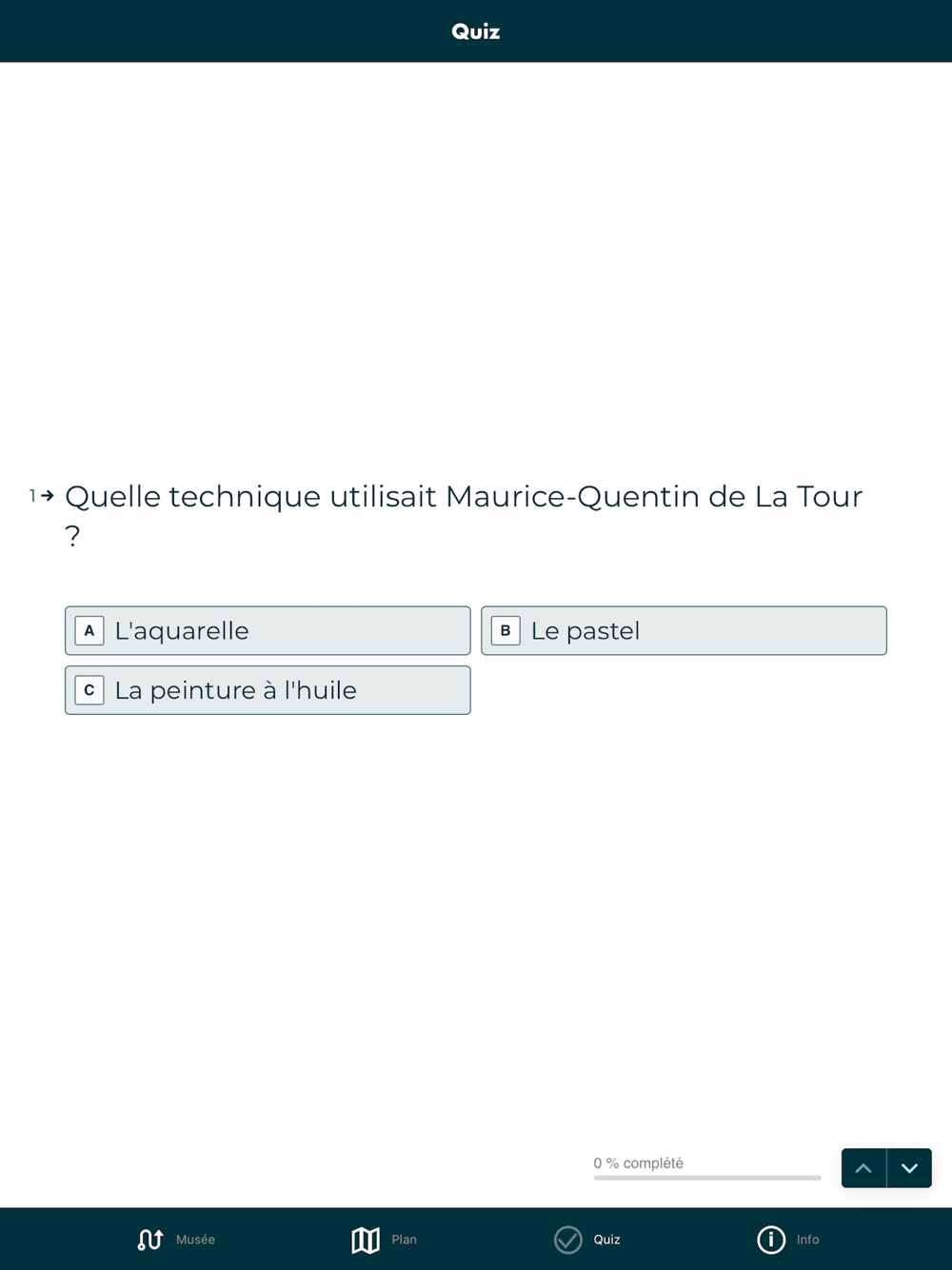Viewport: 952px width, 1270px height.
Task: Click the Maurice-Quentin de La Tour question text
Action: (464, 497)
